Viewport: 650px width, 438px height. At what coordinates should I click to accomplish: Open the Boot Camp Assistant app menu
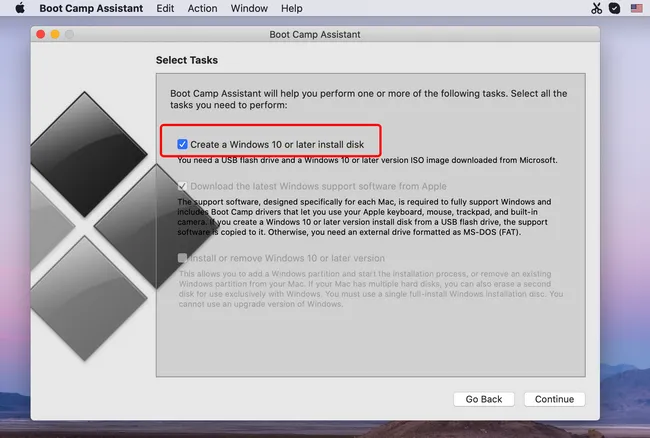click(91, 8)
